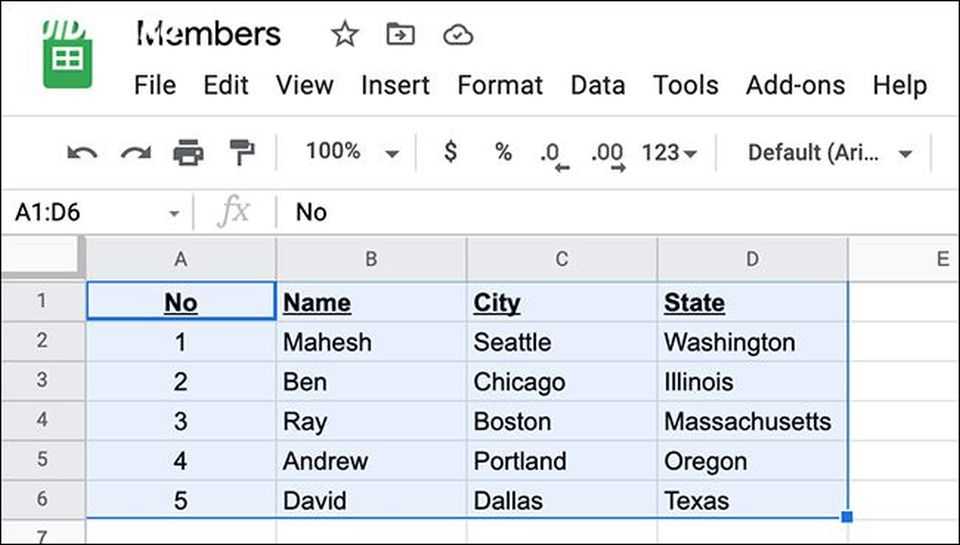Apply percent format to selection
The image size is (960, 545).
503,152
